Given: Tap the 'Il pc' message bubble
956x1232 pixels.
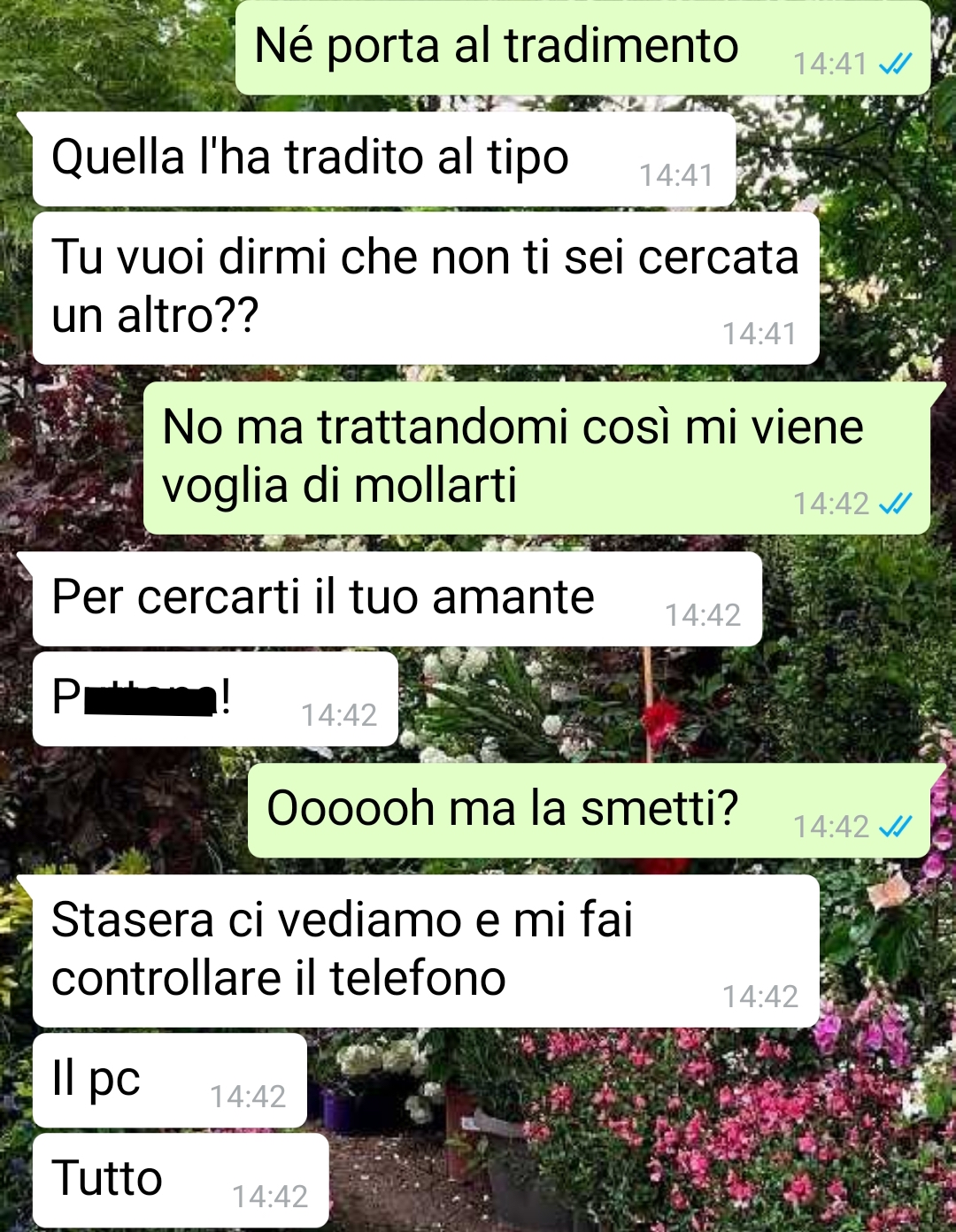Looking at the screenshot, I should [x=170, y=1081].
